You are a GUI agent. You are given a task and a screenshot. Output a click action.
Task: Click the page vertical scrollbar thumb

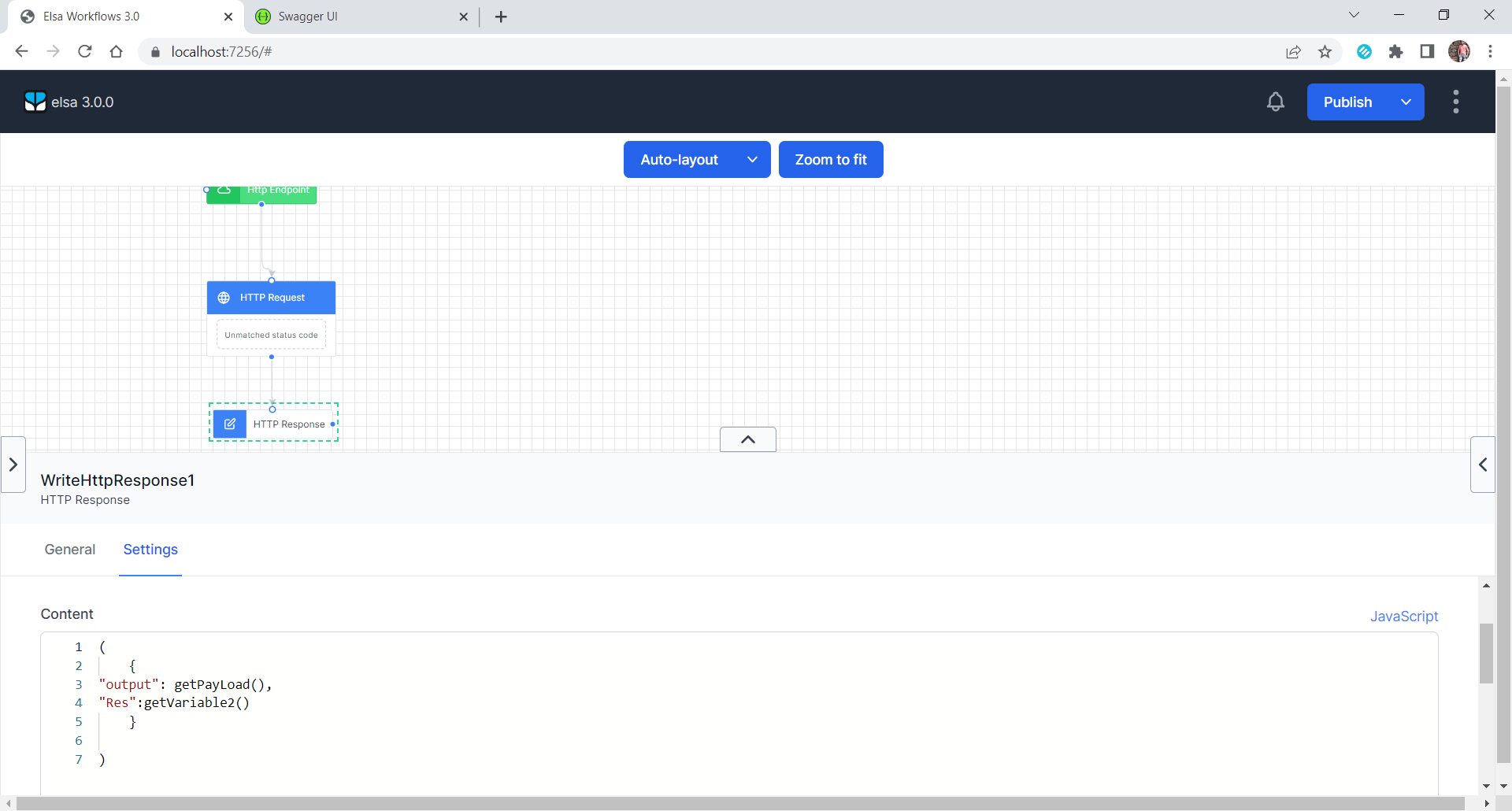pyautogui.click(x=1503, y=425)
